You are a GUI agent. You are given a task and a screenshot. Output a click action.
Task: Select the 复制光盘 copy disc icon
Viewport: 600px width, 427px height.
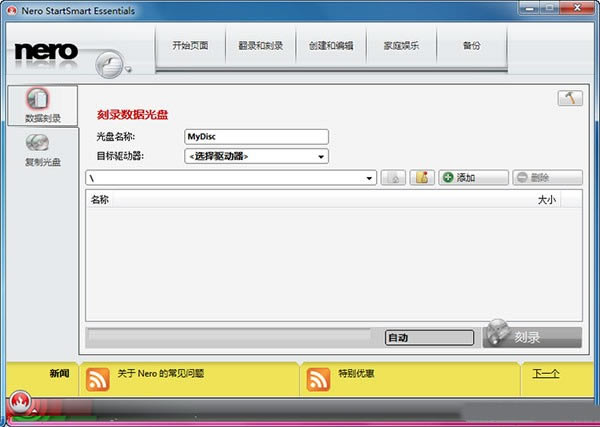point(38,143)
